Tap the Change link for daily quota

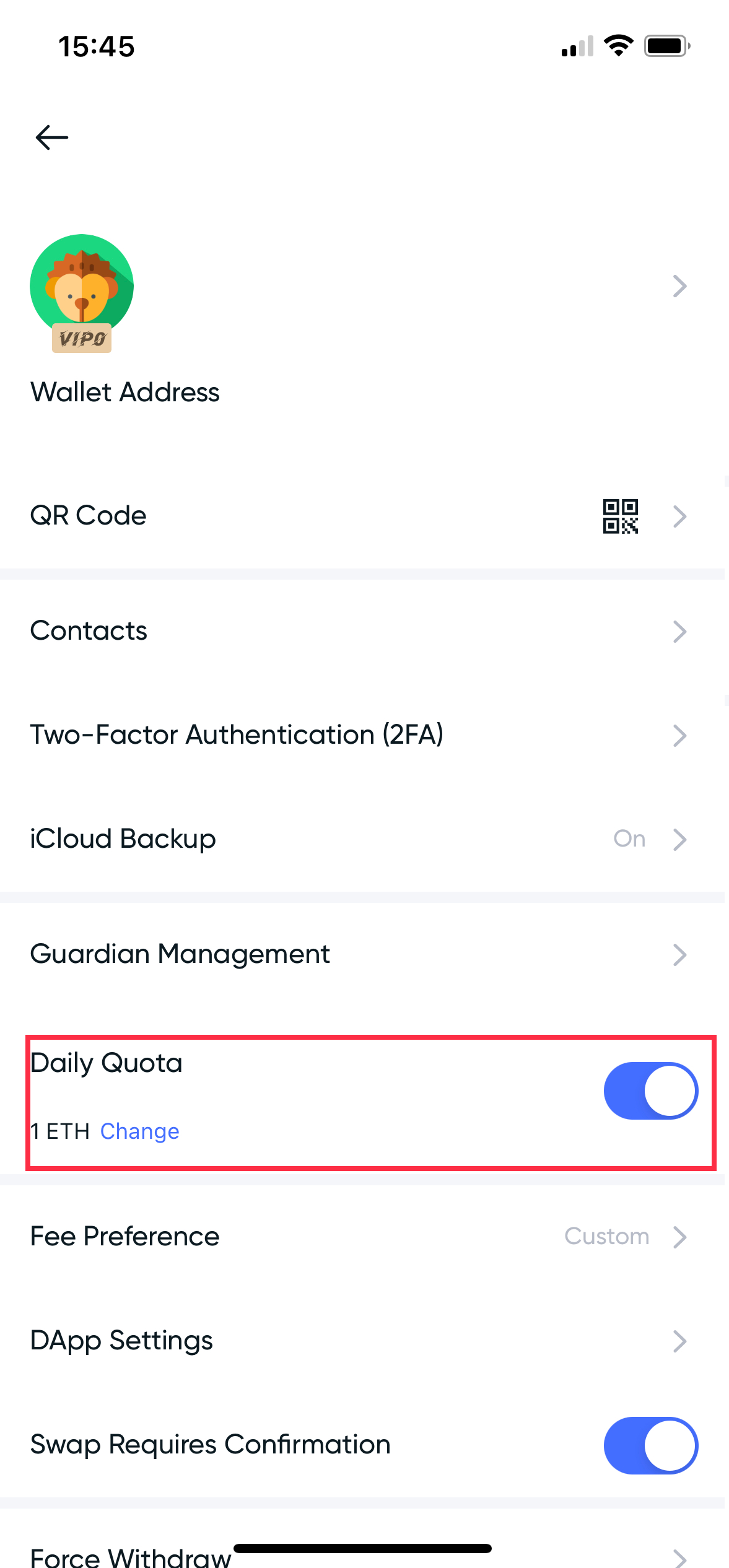point(139,1131)
